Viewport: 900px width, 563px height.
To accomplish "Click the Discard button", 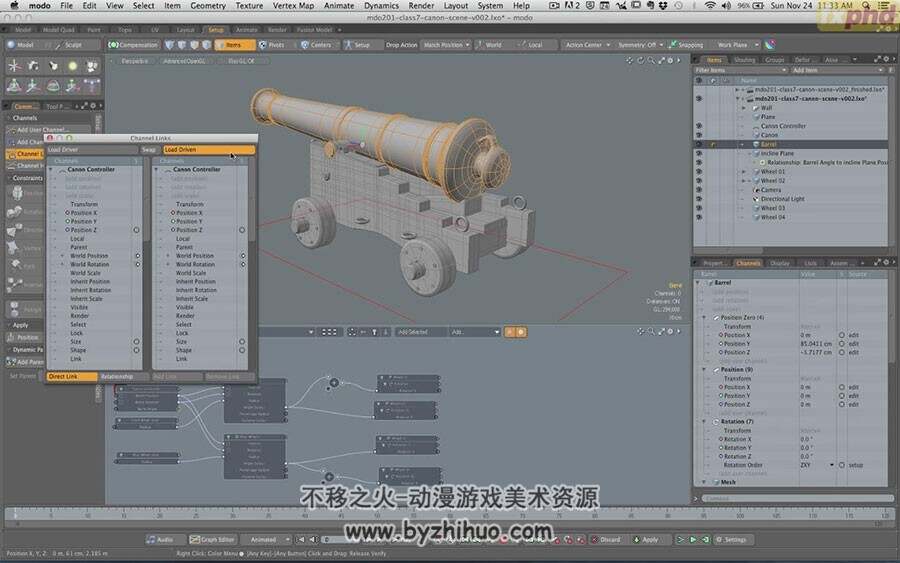I will [607, 540].
